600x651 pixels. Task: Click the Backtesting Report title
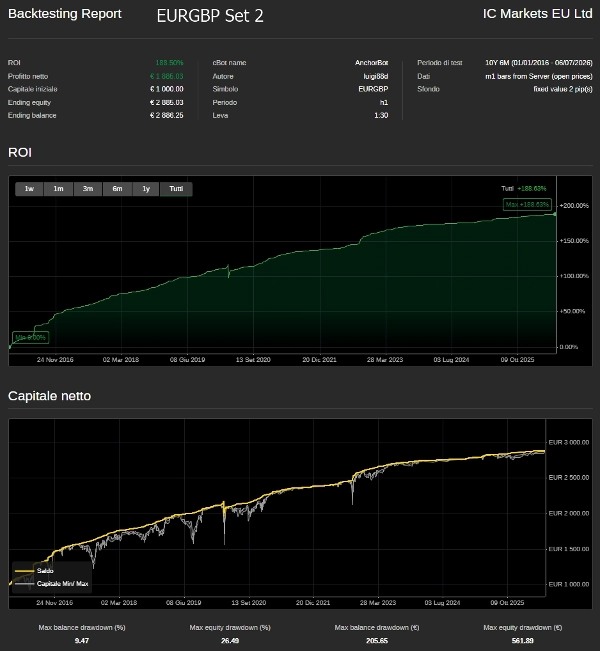point(65,14)
